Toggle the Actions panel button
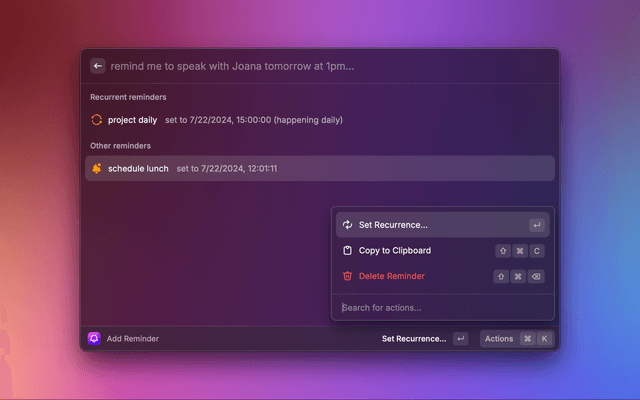Image resolution: width=640 pixels, height=400 pixels. pyautogui.click(x=499, y=339)
